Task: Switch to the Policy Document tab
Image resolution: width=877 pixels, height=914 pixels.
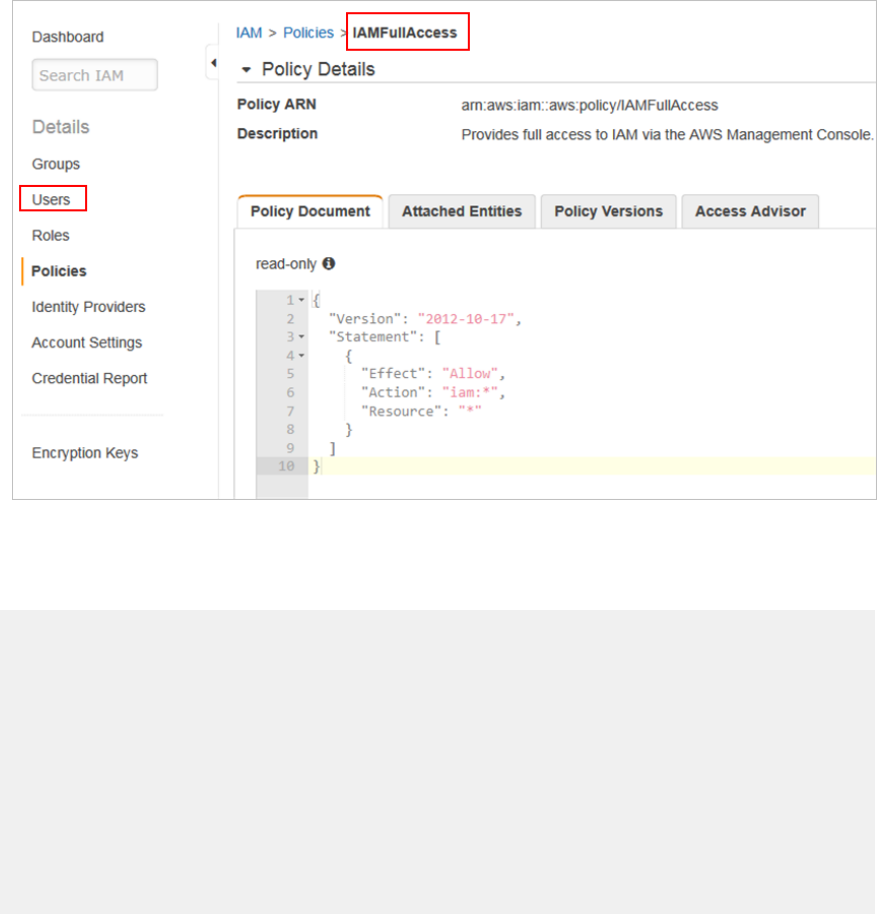Action: pos(310,211)
